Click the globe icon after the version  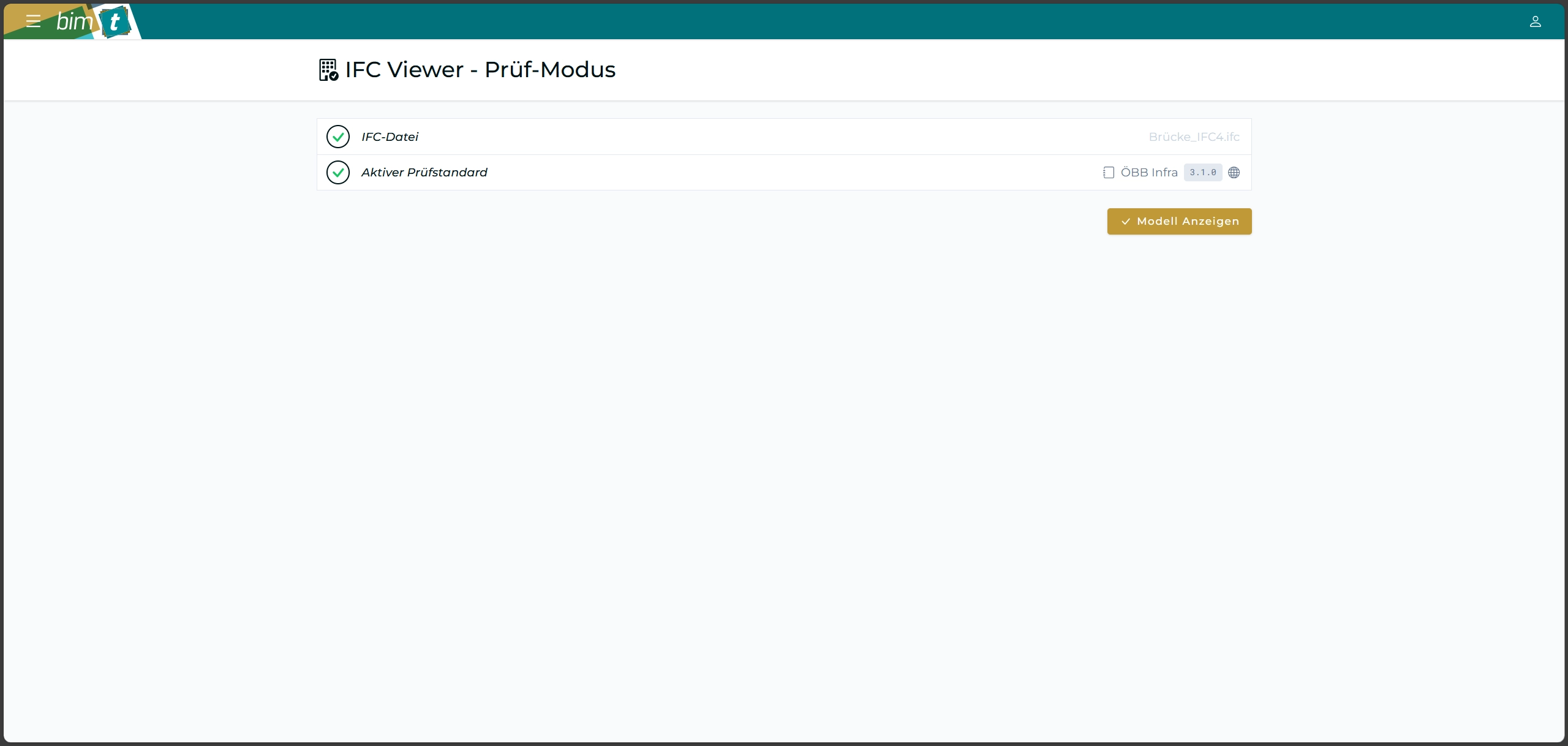(1234, 173)
